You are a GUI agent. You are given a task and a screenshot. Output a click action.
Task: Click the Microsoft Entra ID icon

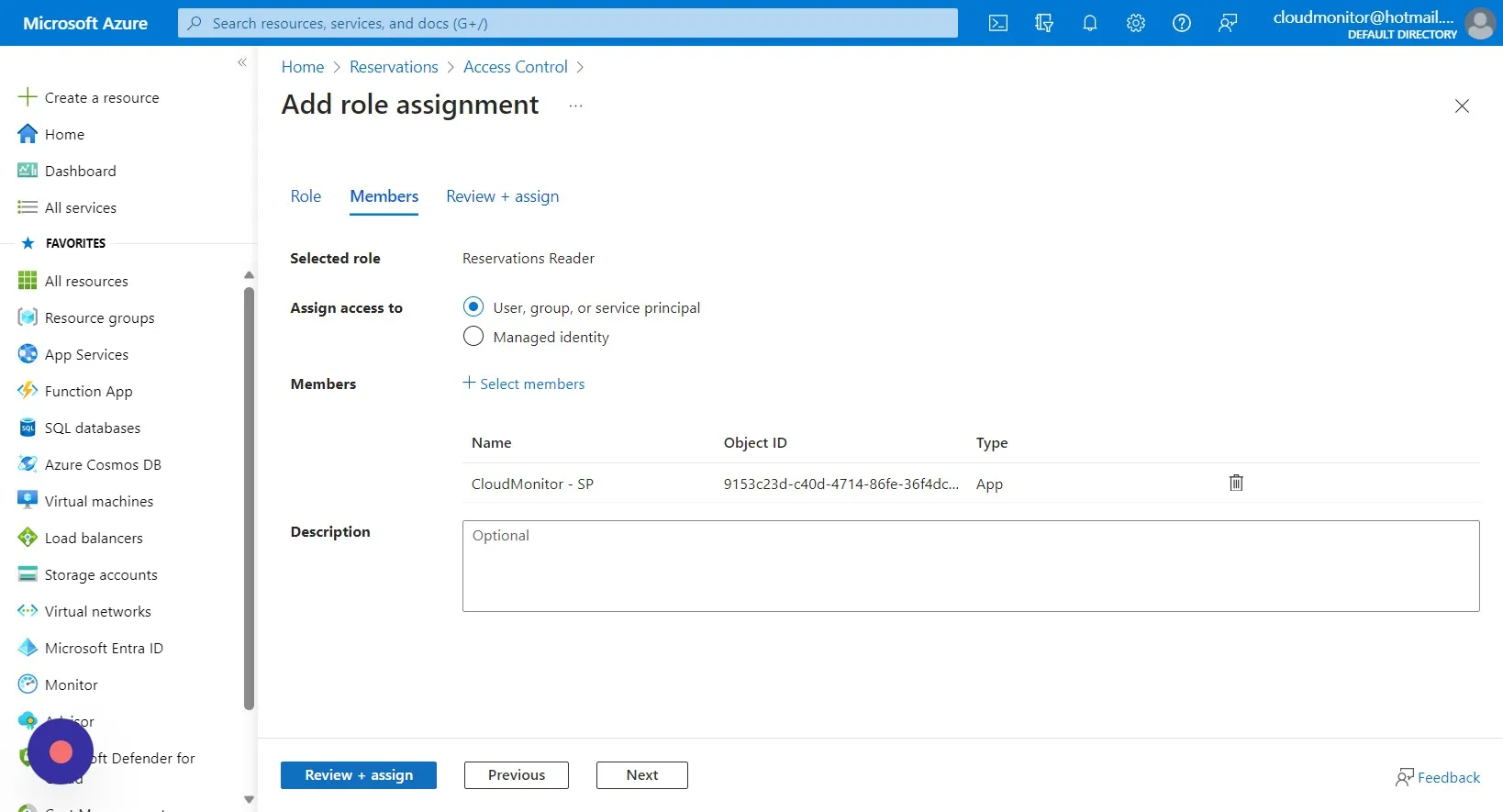[28, 648]
